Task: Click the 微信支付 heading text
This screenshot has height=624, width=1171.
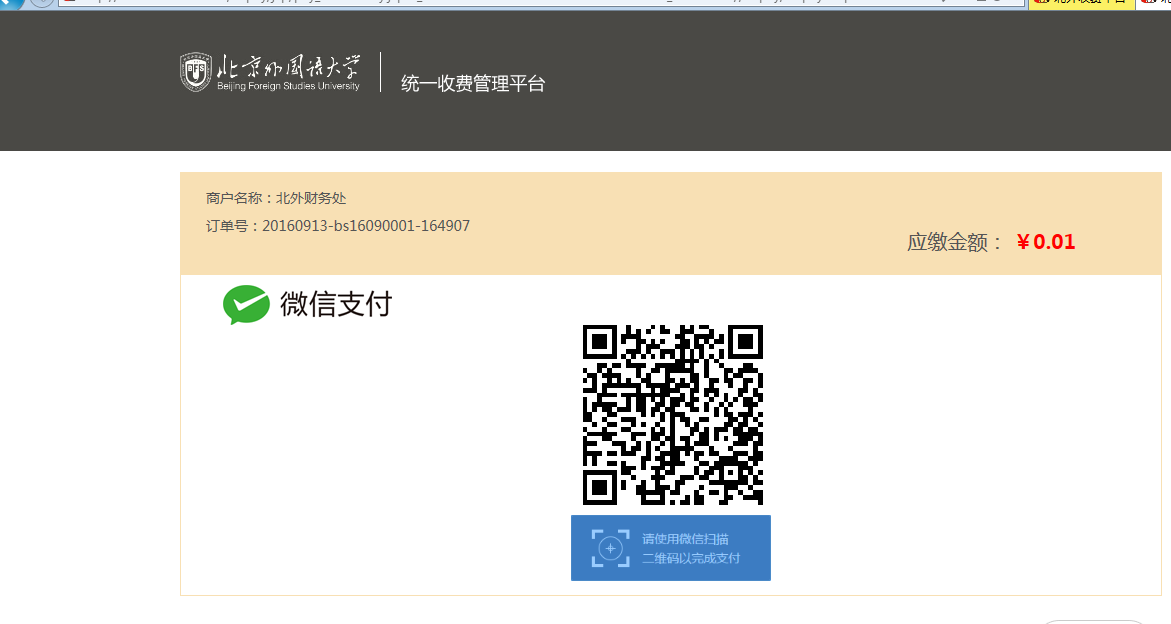Action: 336,304
